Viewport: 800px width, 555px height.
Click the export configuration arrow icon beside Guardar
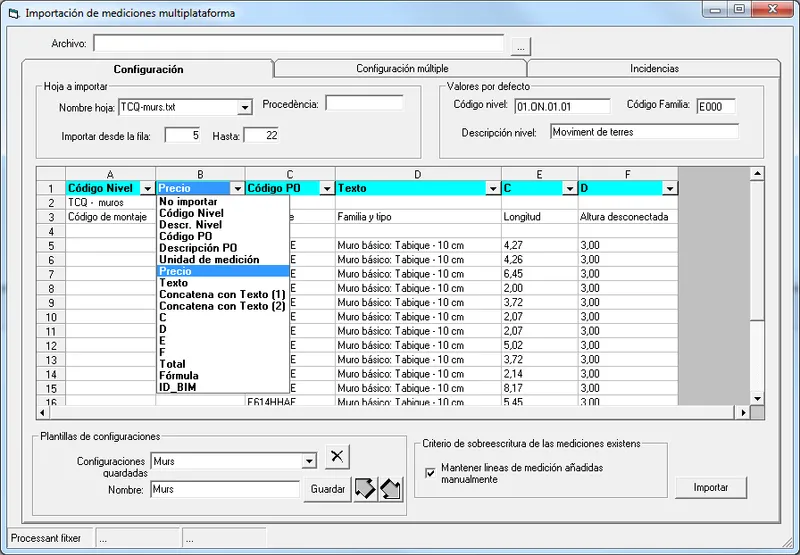click(365, 489)
